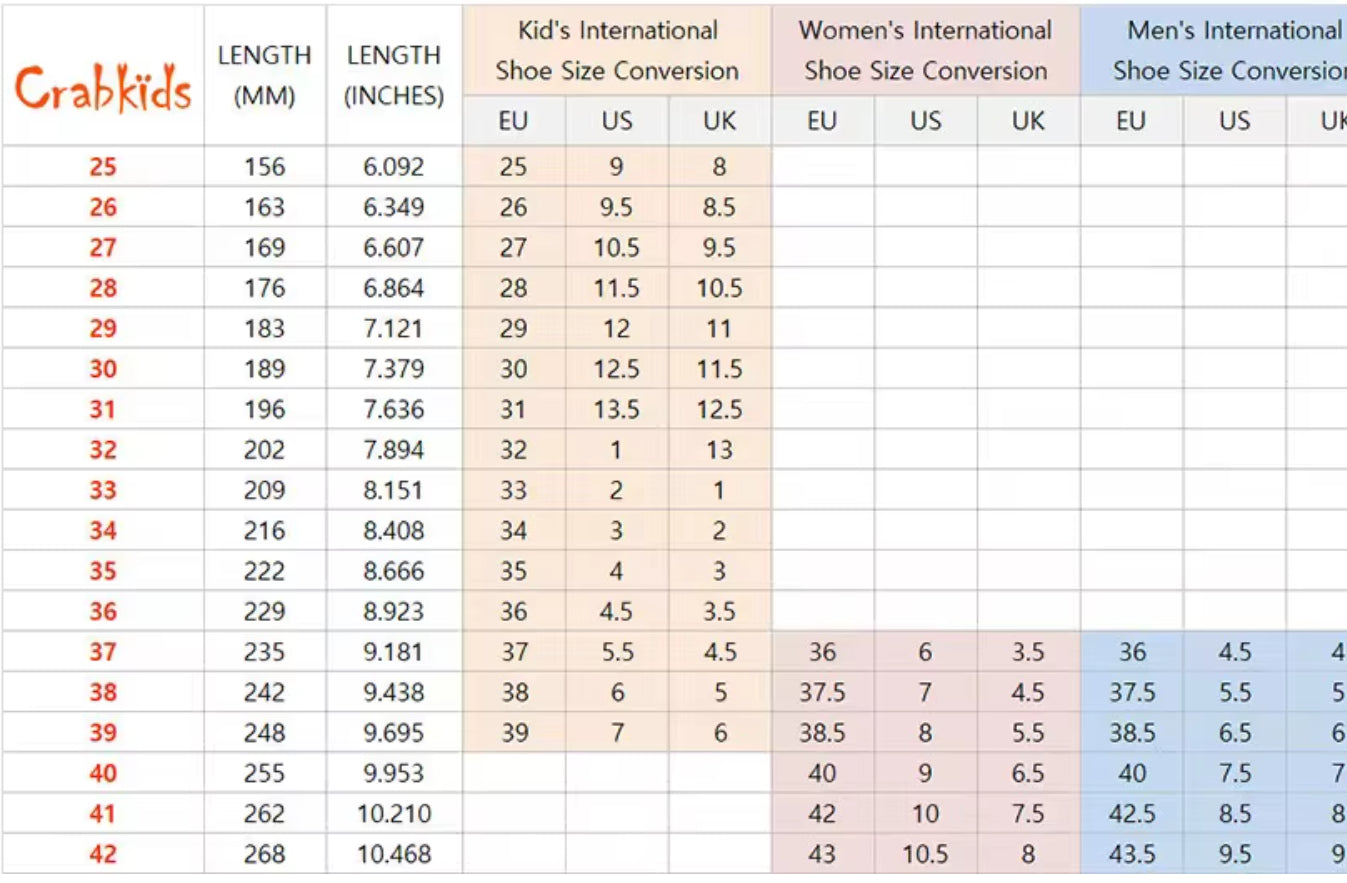Image resolution: width=1347 pixels, height=883 pixels.
Task: Select the 176 millimeter length cell
Action: 264,288
